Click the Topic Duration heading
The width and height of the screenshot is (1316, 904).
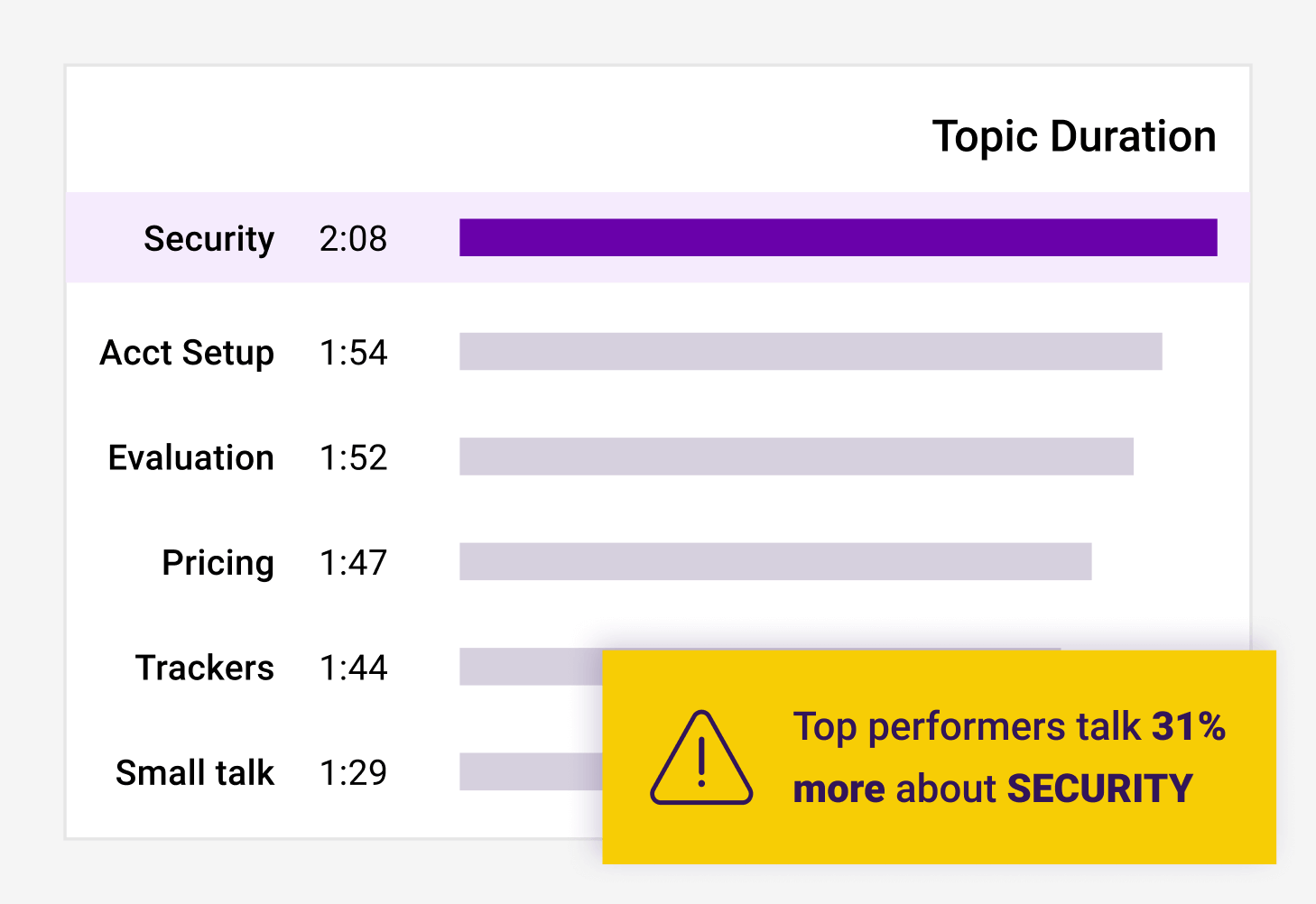[1074, 137]
